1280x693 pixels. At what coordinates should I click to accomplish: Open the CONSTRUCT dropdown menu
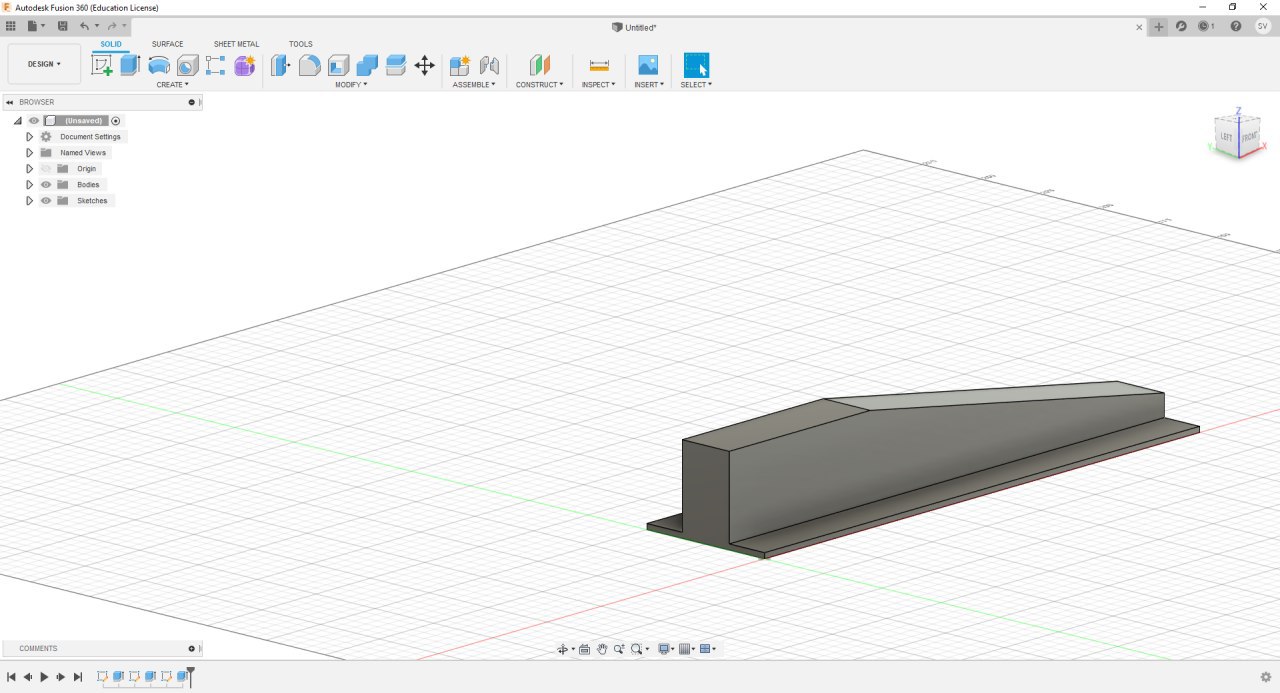click(x=540, y=85)
